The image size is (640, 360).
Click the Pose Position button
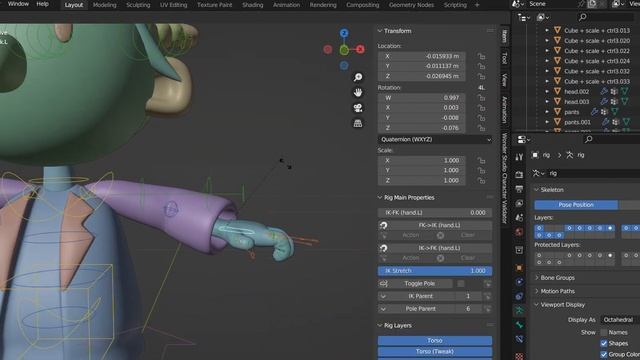[x=576, y=205]
